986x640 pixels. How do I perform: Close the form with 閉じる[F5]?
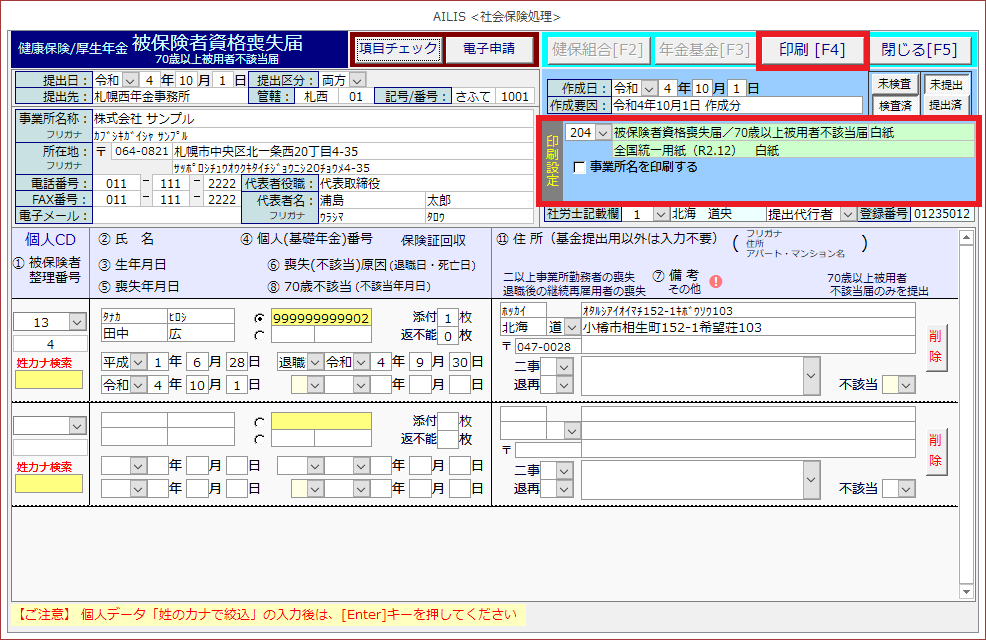click(919, 49)
